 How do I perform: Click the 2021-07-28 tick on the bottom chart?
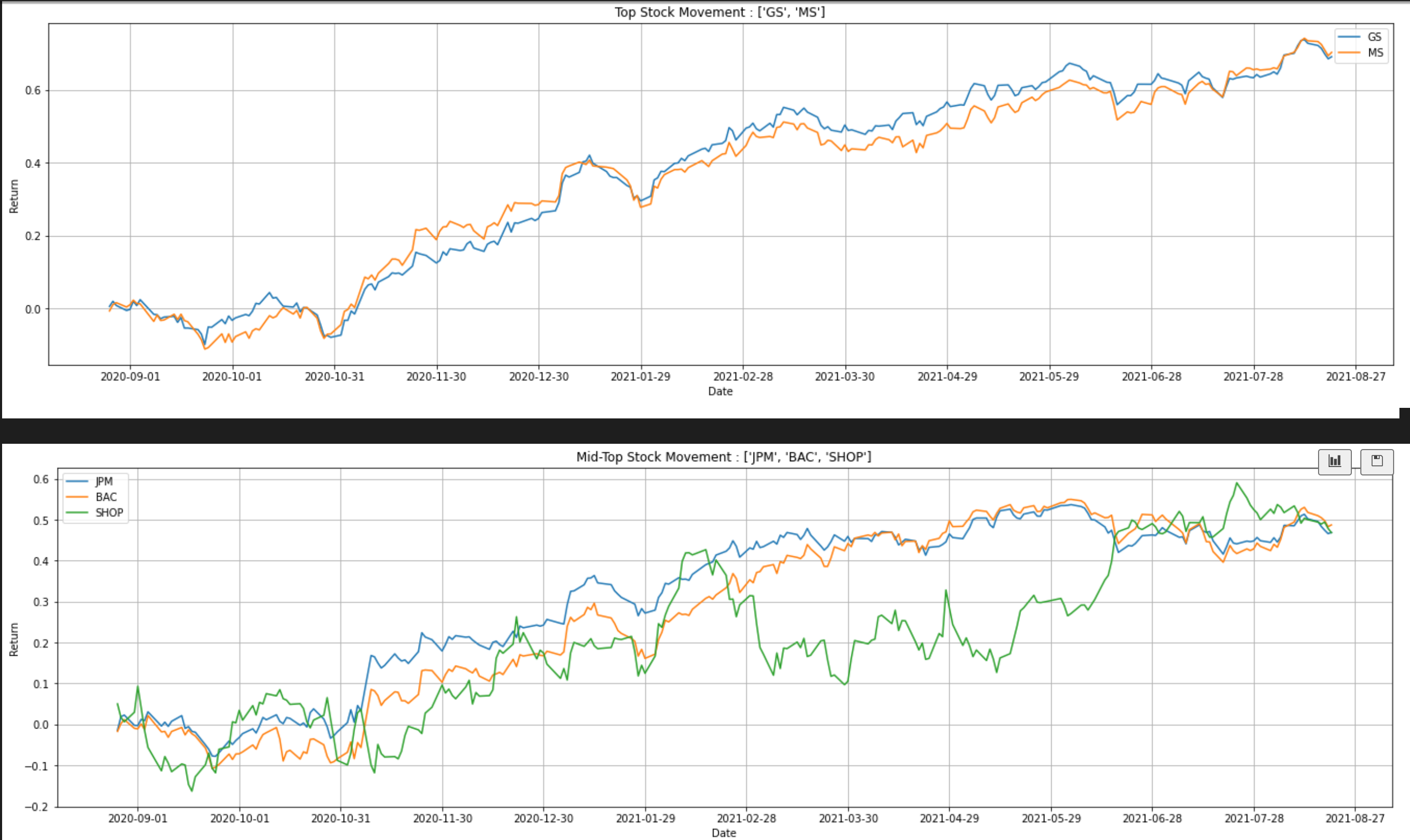click(x=1254, y=818)
